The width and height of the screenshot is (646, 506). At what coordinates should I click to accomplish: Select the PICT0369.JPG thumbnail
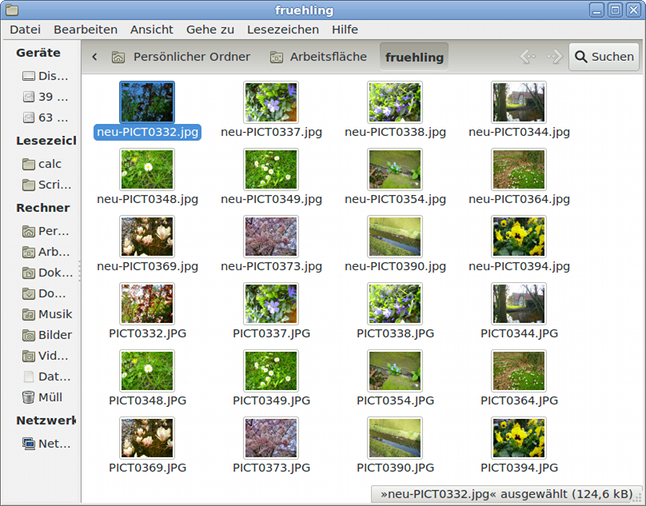tap(147, 438)
